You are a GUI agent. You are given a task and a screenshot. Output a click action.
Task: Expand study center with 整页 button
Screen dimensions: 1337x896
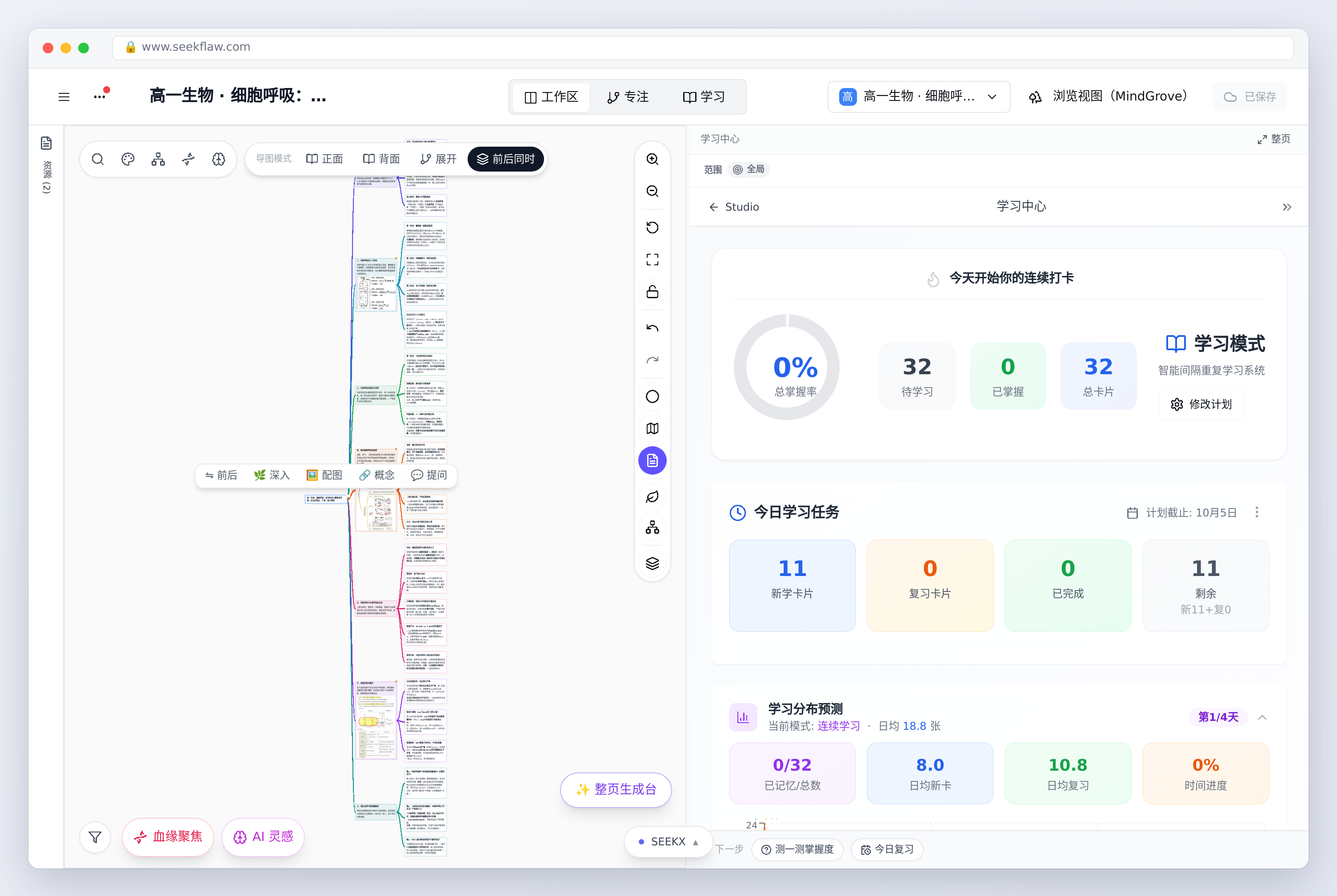click(1274, 140)
